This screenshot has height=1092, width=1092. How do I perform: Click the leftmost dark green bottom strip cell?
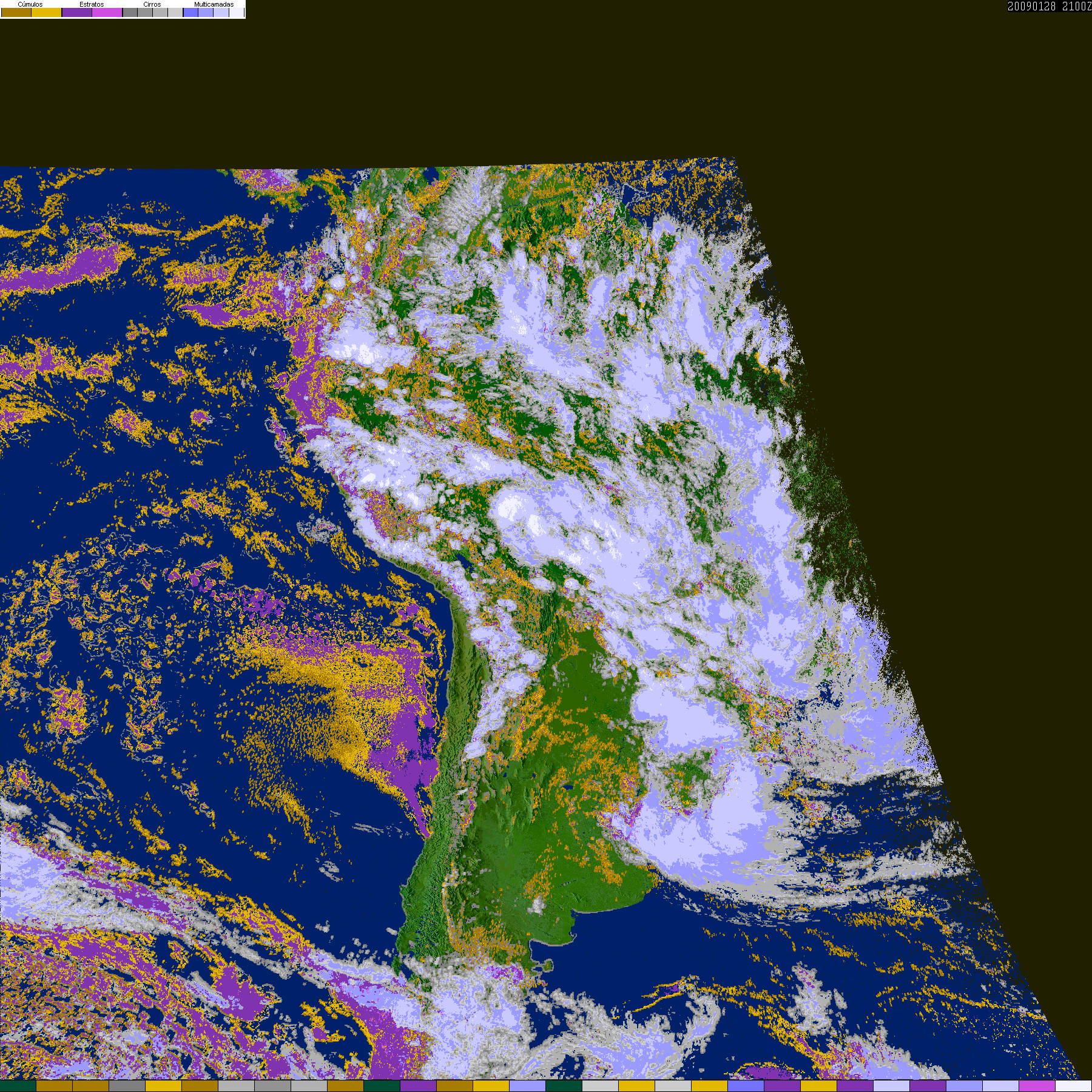(18, 1086)
